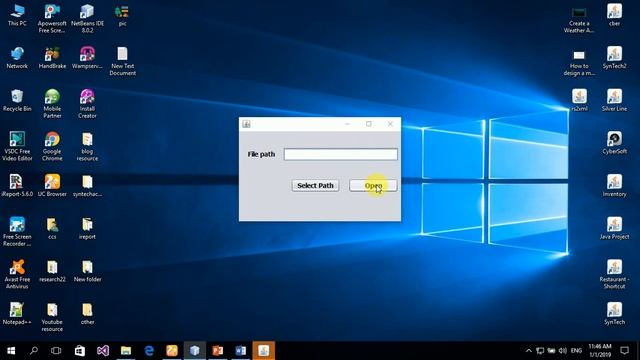Select the SynTech desktop icon
This screenshot has height=360, width=640.
pos(614,314)
